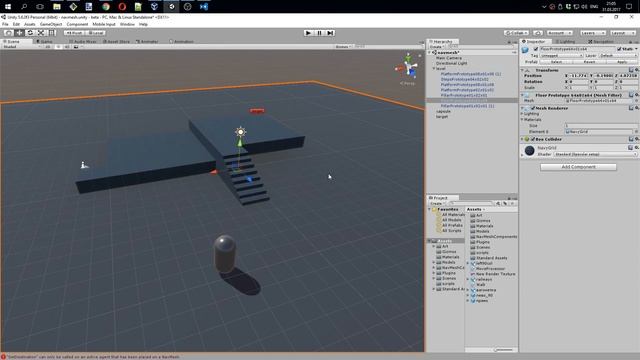Screen dimensions: 640x360
Task: Expand the Lighting section of Mesh Renderer
Action: [522, 114]
